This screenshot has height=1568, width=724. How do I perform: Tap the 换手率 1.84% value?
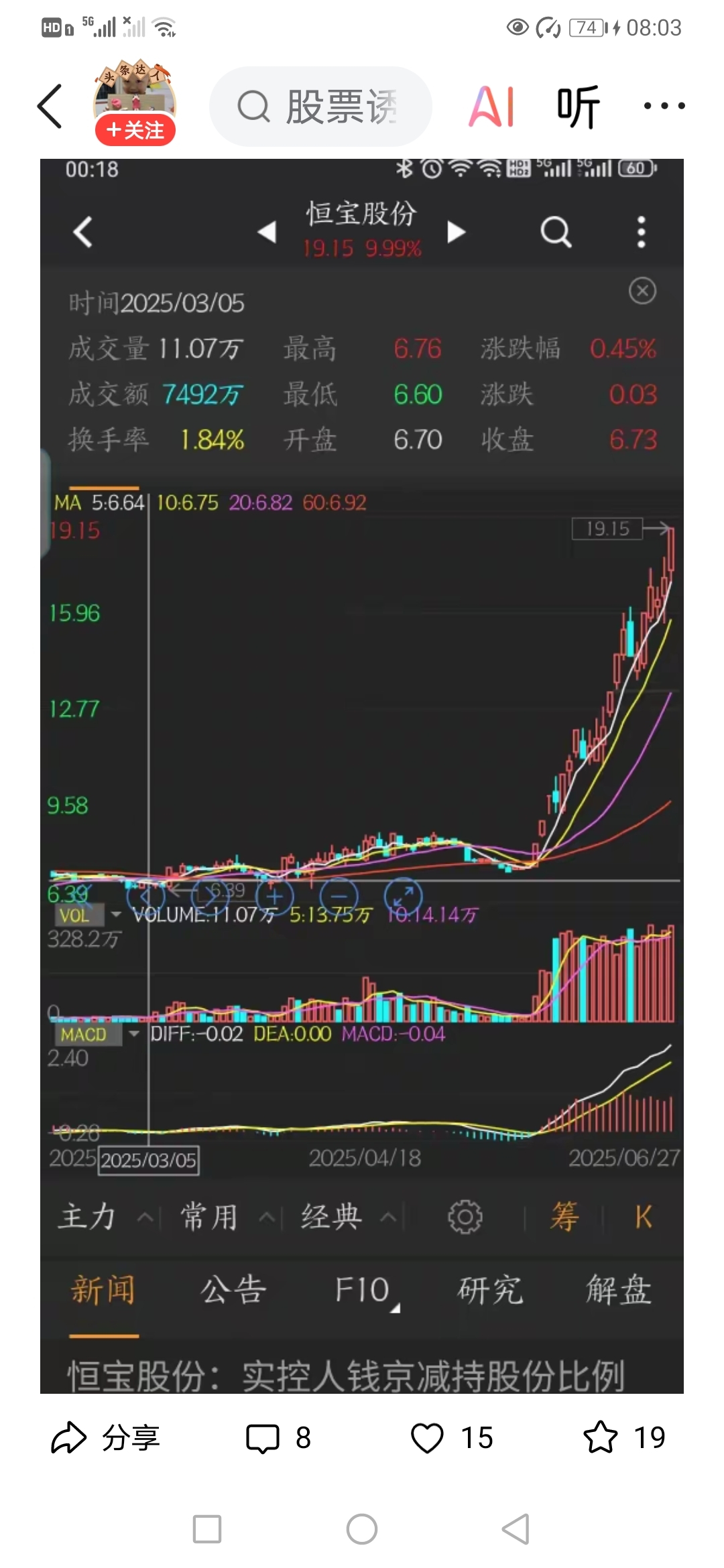pyautogui.click(x=212, y=440)
